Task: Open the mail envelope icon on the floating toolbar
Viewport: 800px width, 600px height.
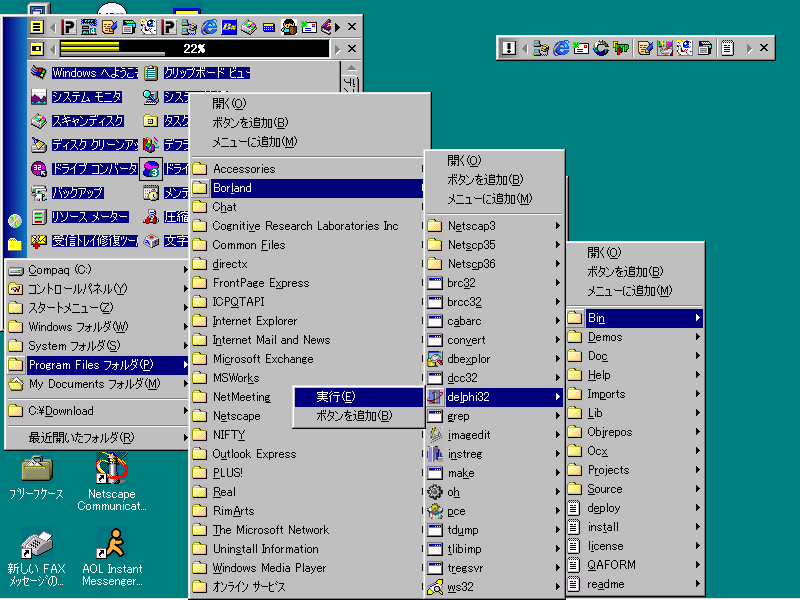Action: 581,48
